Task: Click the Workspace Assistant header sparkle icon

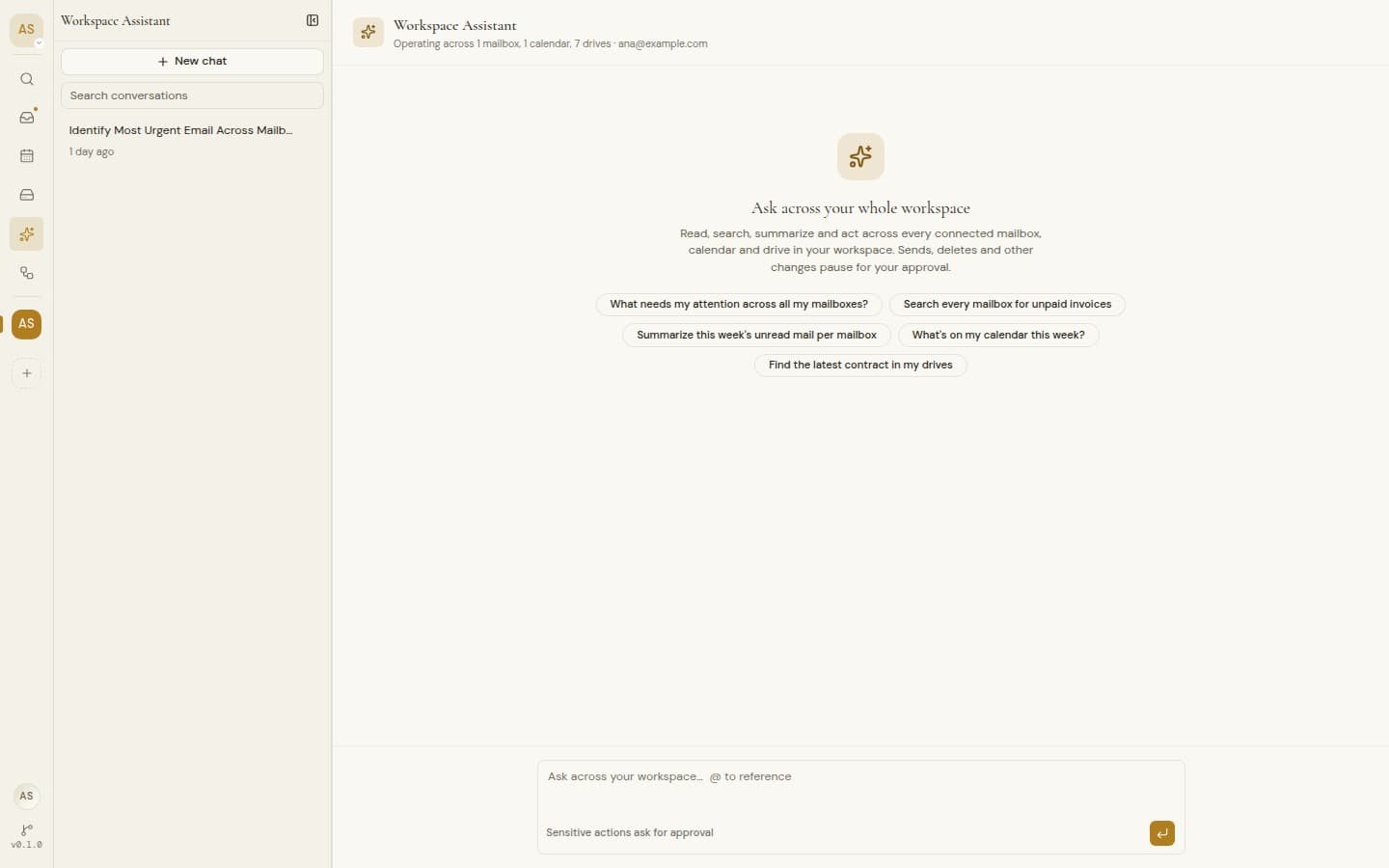Action: tap(368, 33)
